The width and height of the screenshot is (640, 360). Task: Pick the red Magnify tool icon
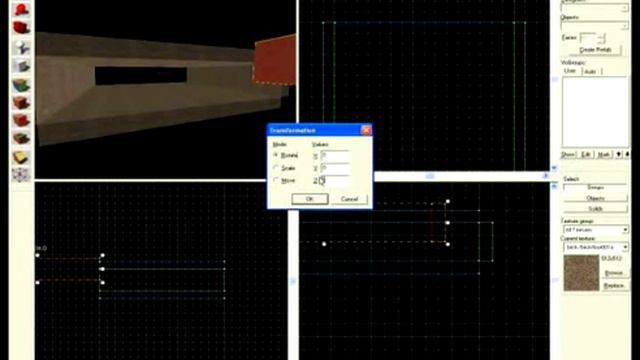21,28
